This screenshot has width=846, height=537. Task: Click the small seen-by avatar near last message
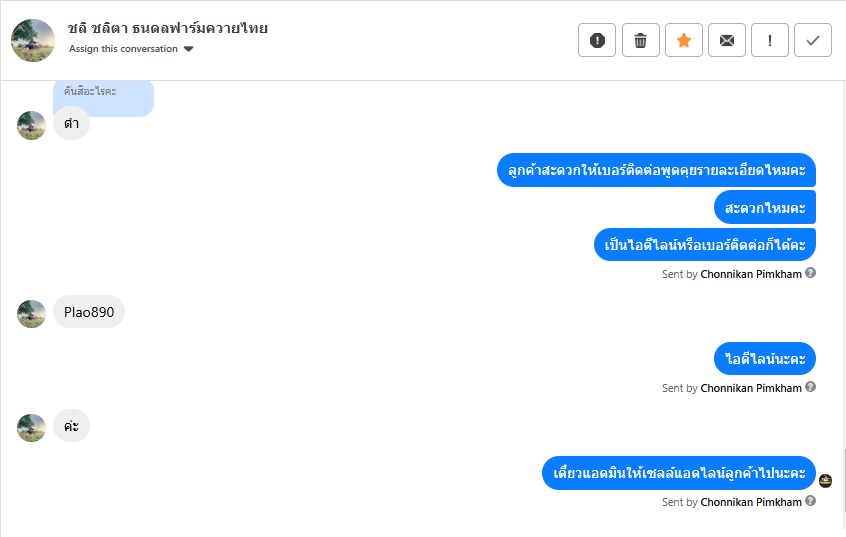(825, 480)
